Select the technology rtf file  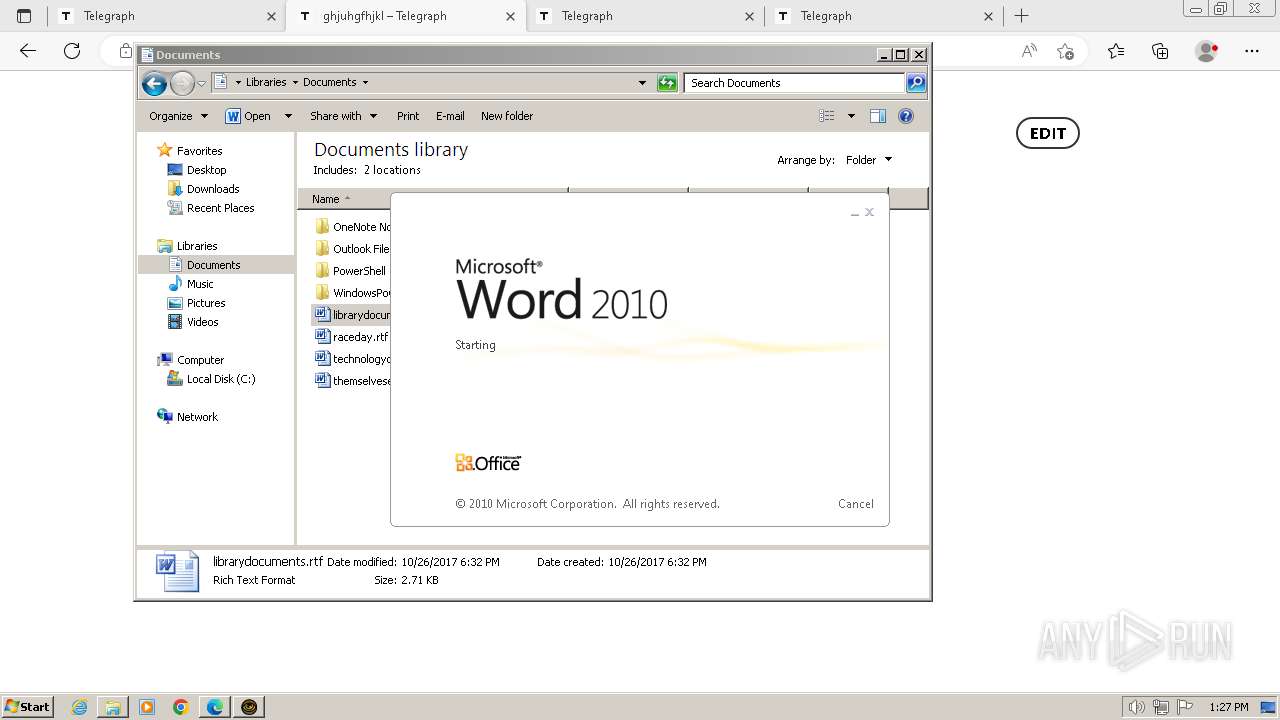click(x=351, y=359)
